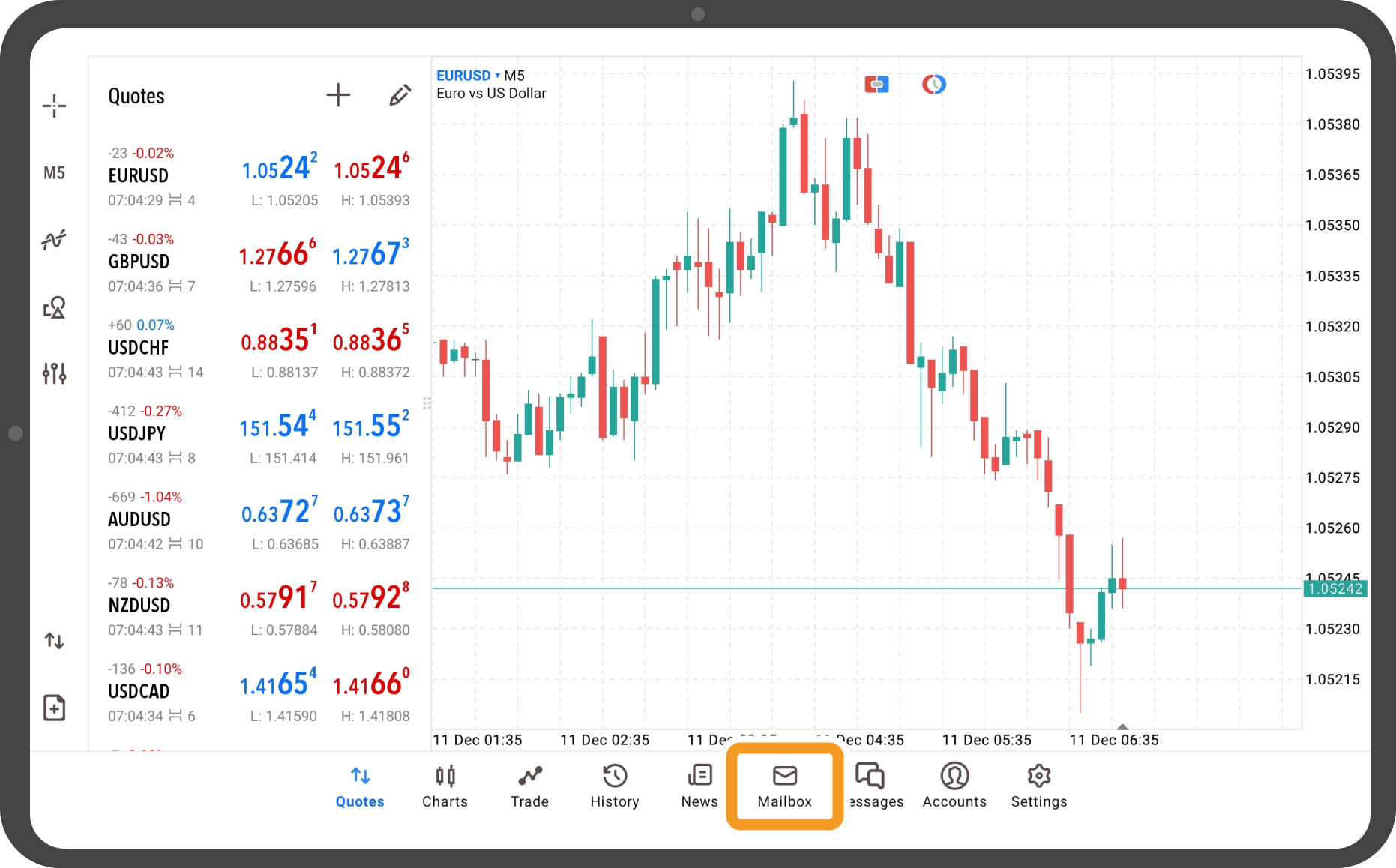Image resolution: width=1396 pixels, height=868 pixels.
Task: Click the pencil edit quotes icon
Action: point(400,95)
